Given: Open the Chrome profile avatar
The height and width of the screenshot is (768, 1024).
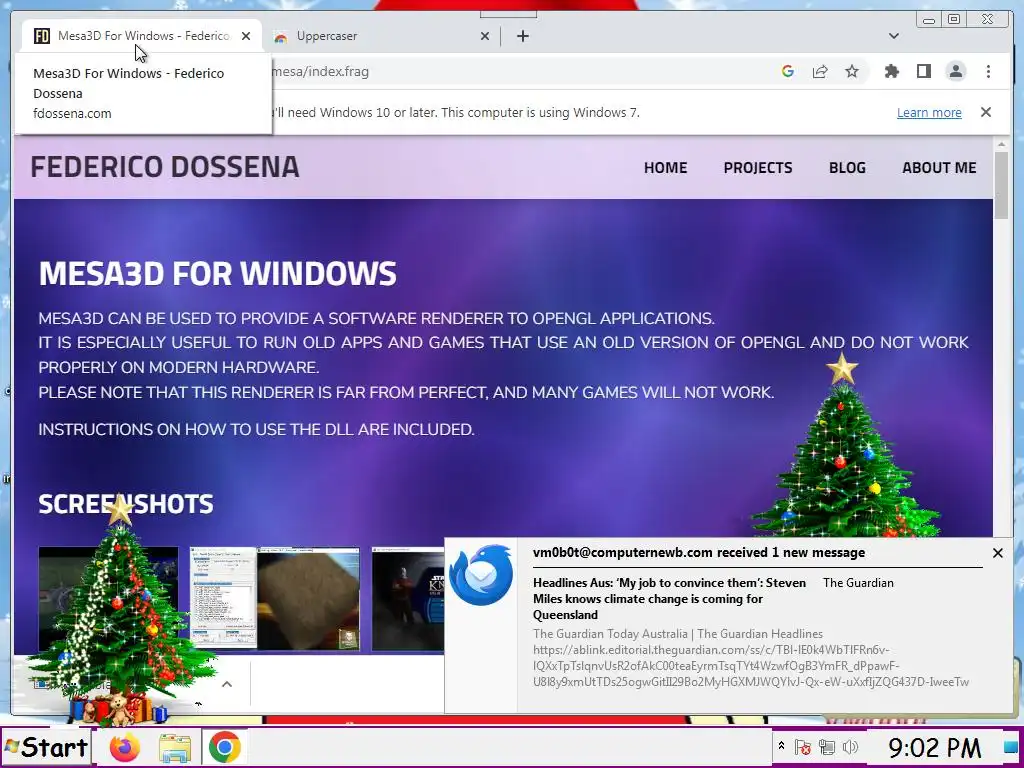Looking at the screenshot, I should [955, 71].
